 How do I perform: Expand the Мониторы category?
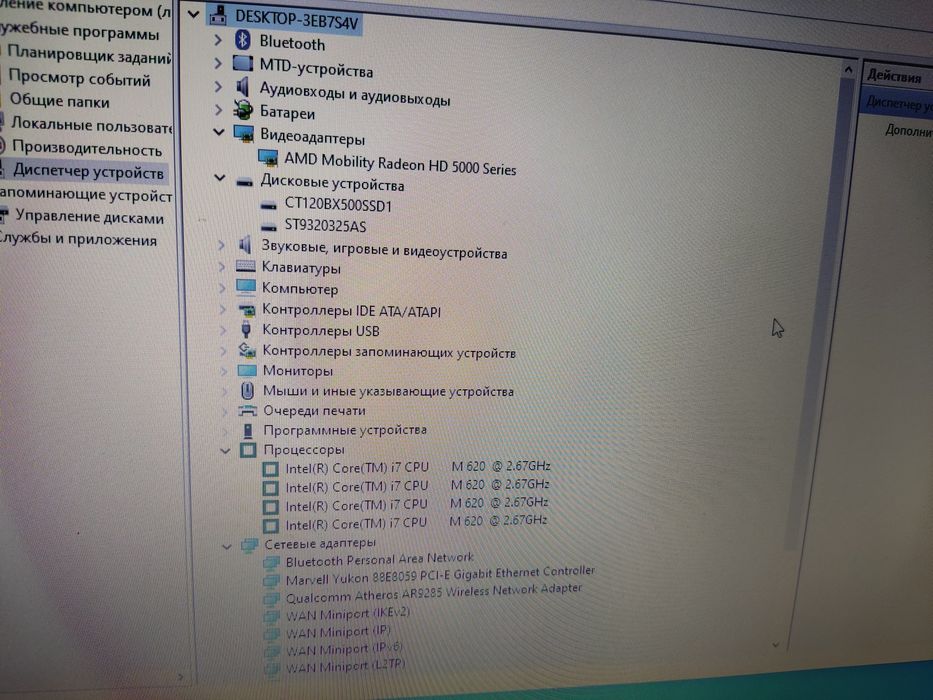tap(224, 370)
